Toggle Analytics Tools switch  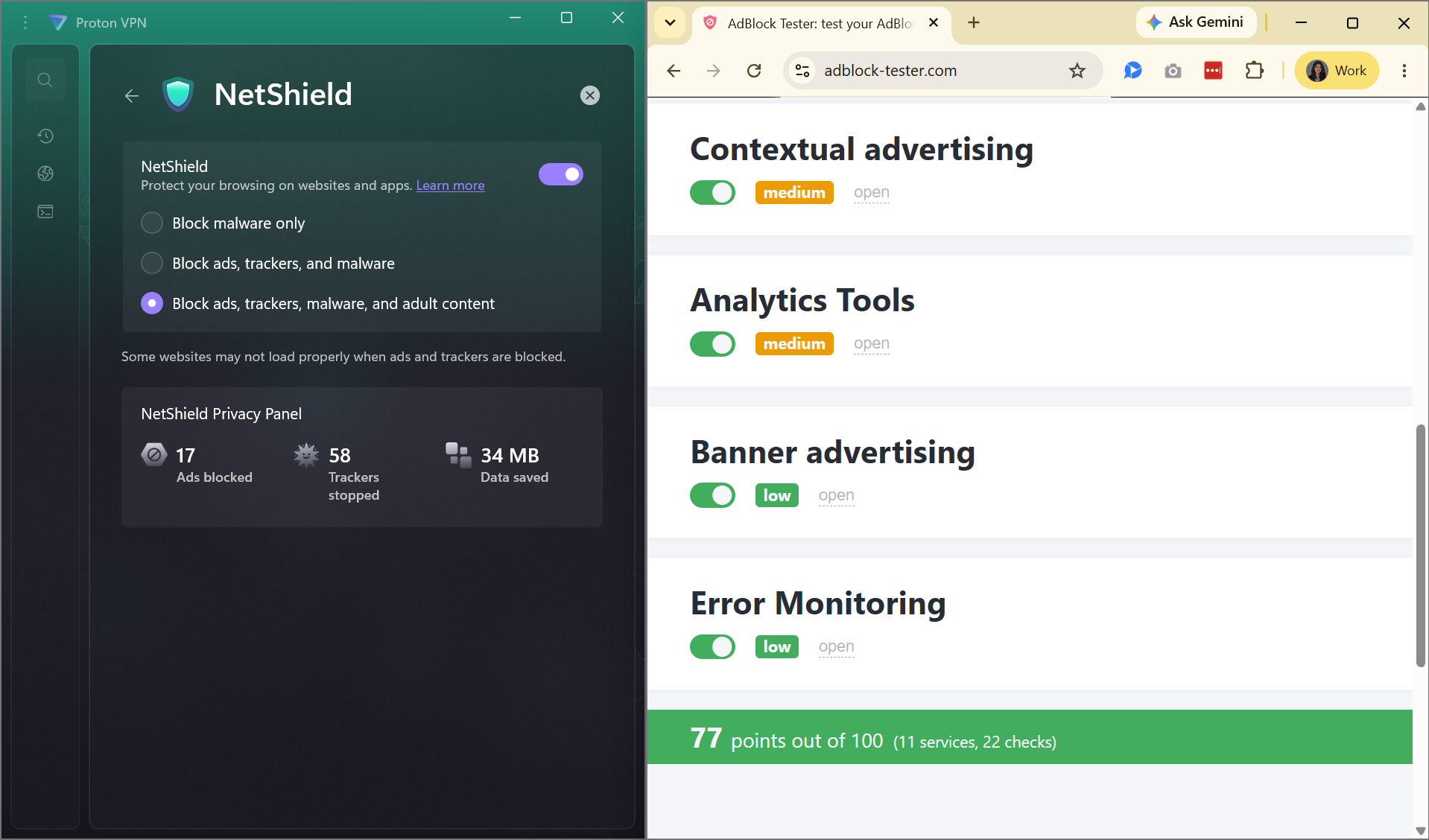pos(712,343)
